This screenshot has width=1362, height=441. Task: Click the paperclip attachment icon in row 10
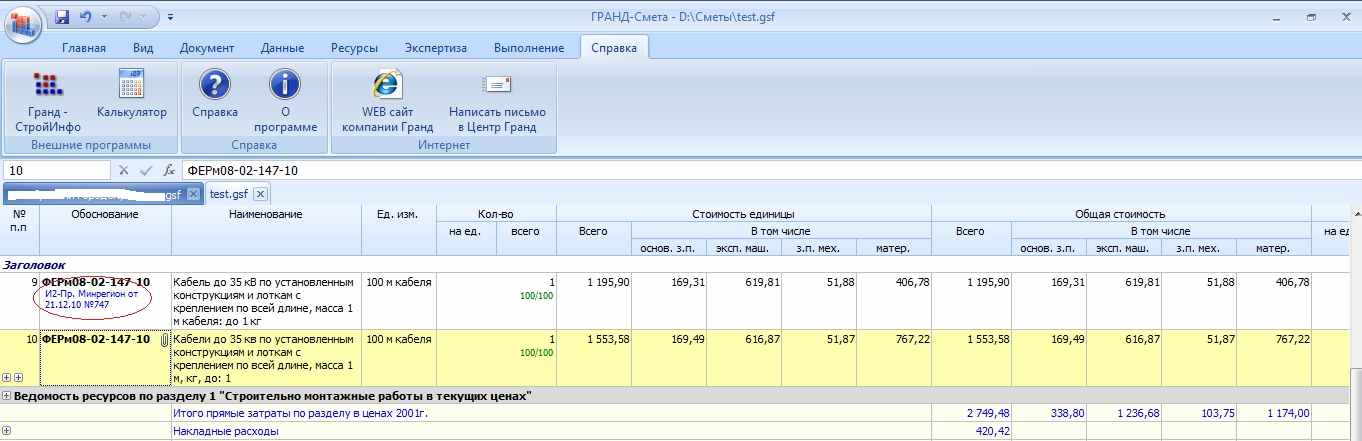(x=163, y=340)
